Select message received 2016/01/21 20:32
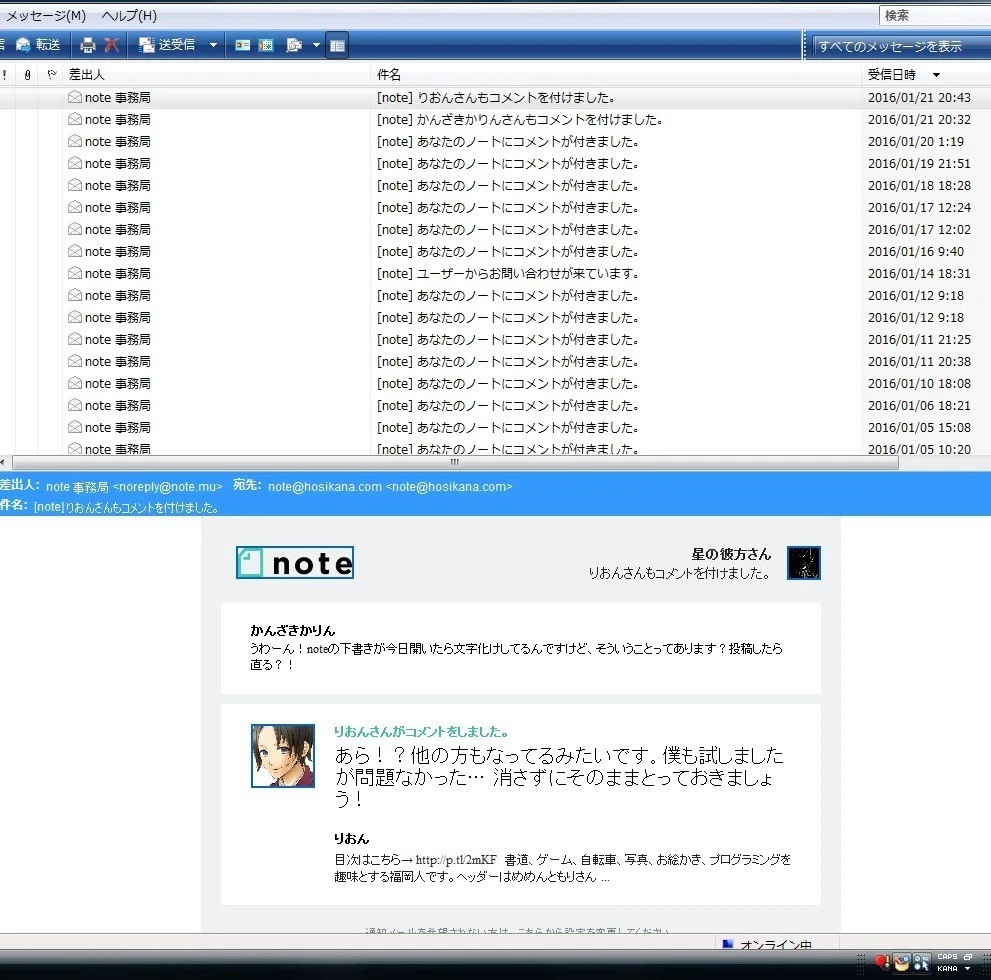This screenshot has width=991, height=980. pyautogui.click(x=496, y=119)
